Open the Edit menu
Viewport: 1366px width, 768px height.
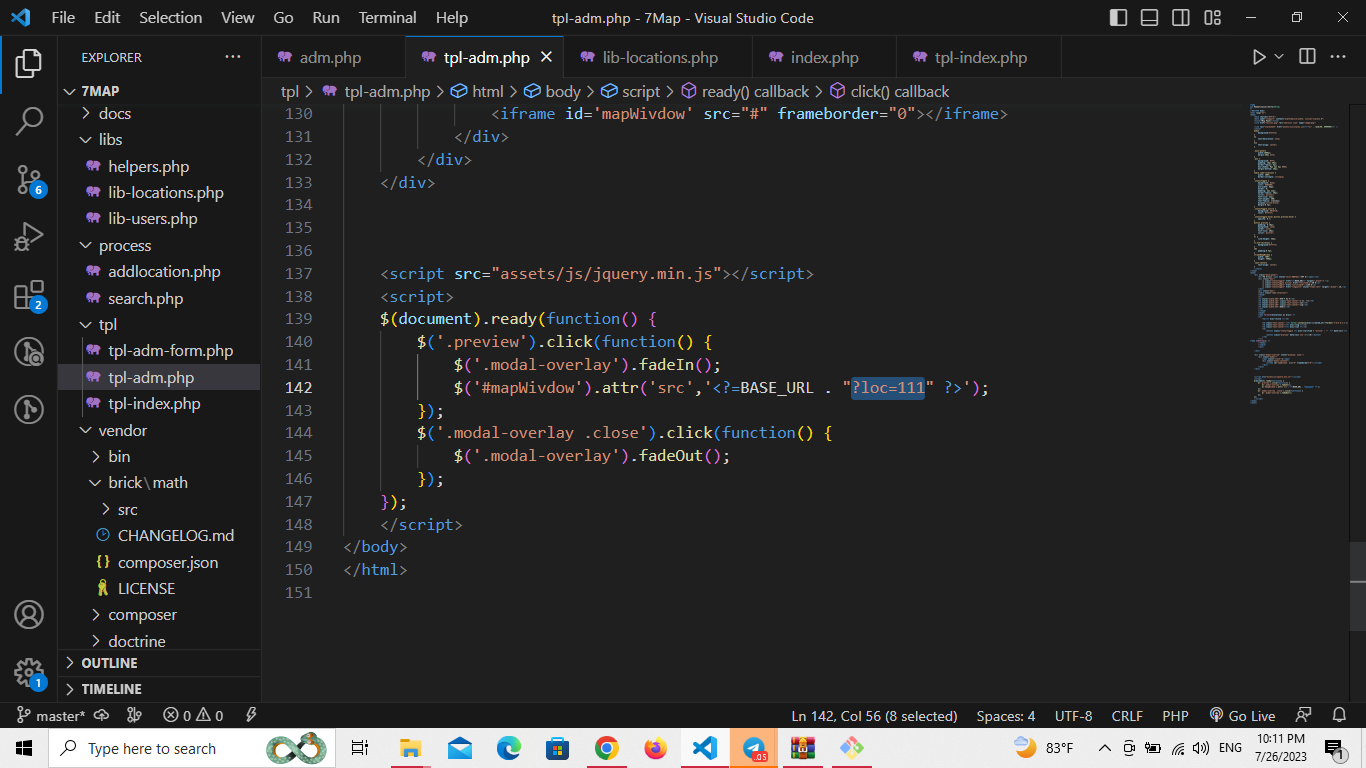coord(107,18)
